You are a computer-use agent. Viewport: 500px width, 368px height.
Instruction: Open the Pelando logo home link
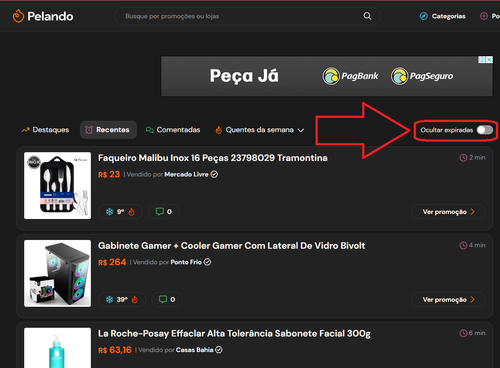coord(43,16)
